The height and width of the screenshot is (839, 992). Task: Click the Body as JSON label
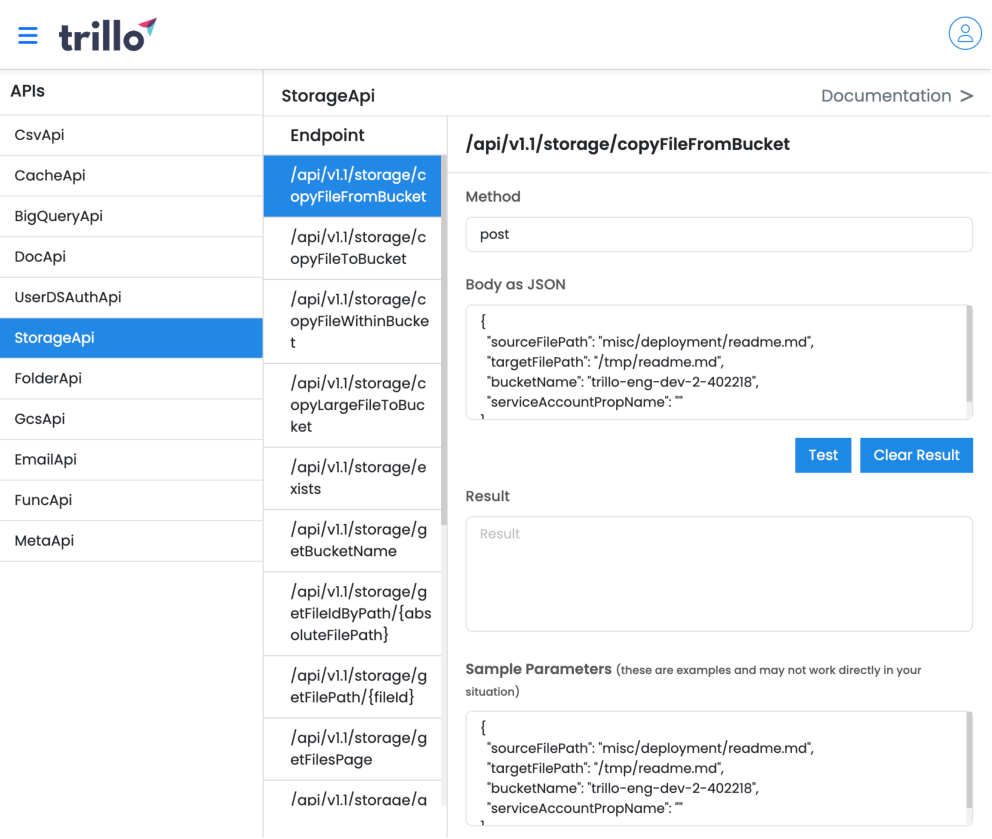[x=516, y=284]
